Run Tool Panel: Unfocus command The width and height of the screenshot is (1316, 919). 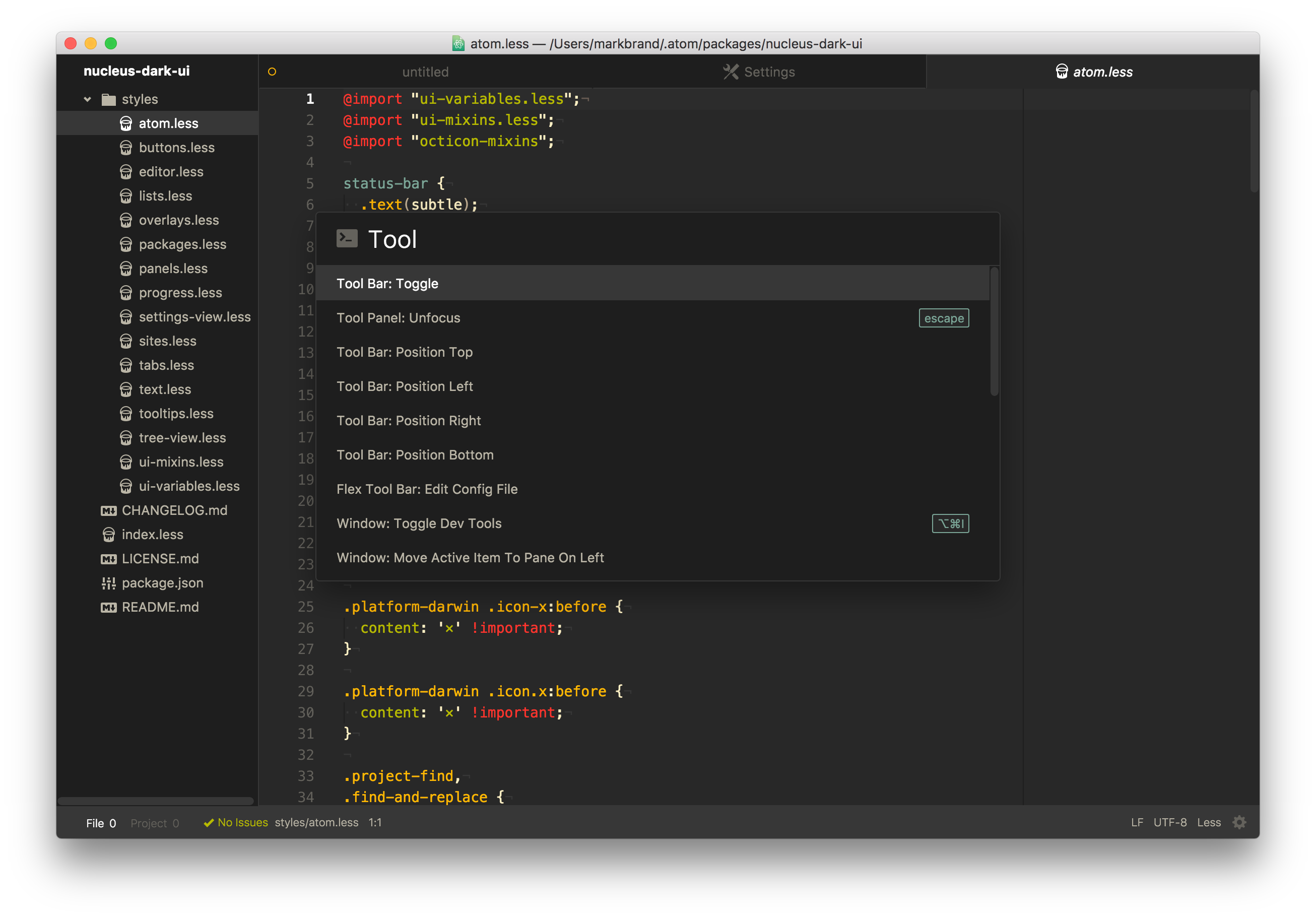(x=652, y=317)
